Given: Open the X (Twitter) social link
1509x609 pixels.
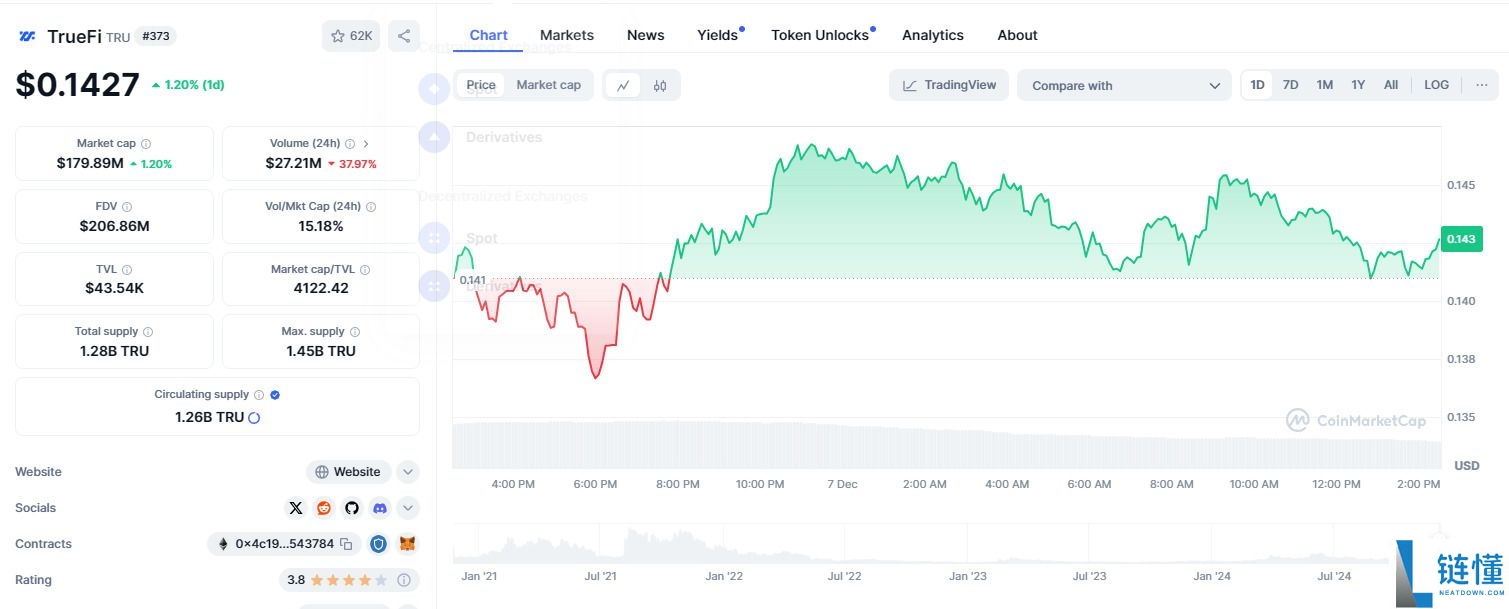Looking at the screenshot, I should 296,508.
